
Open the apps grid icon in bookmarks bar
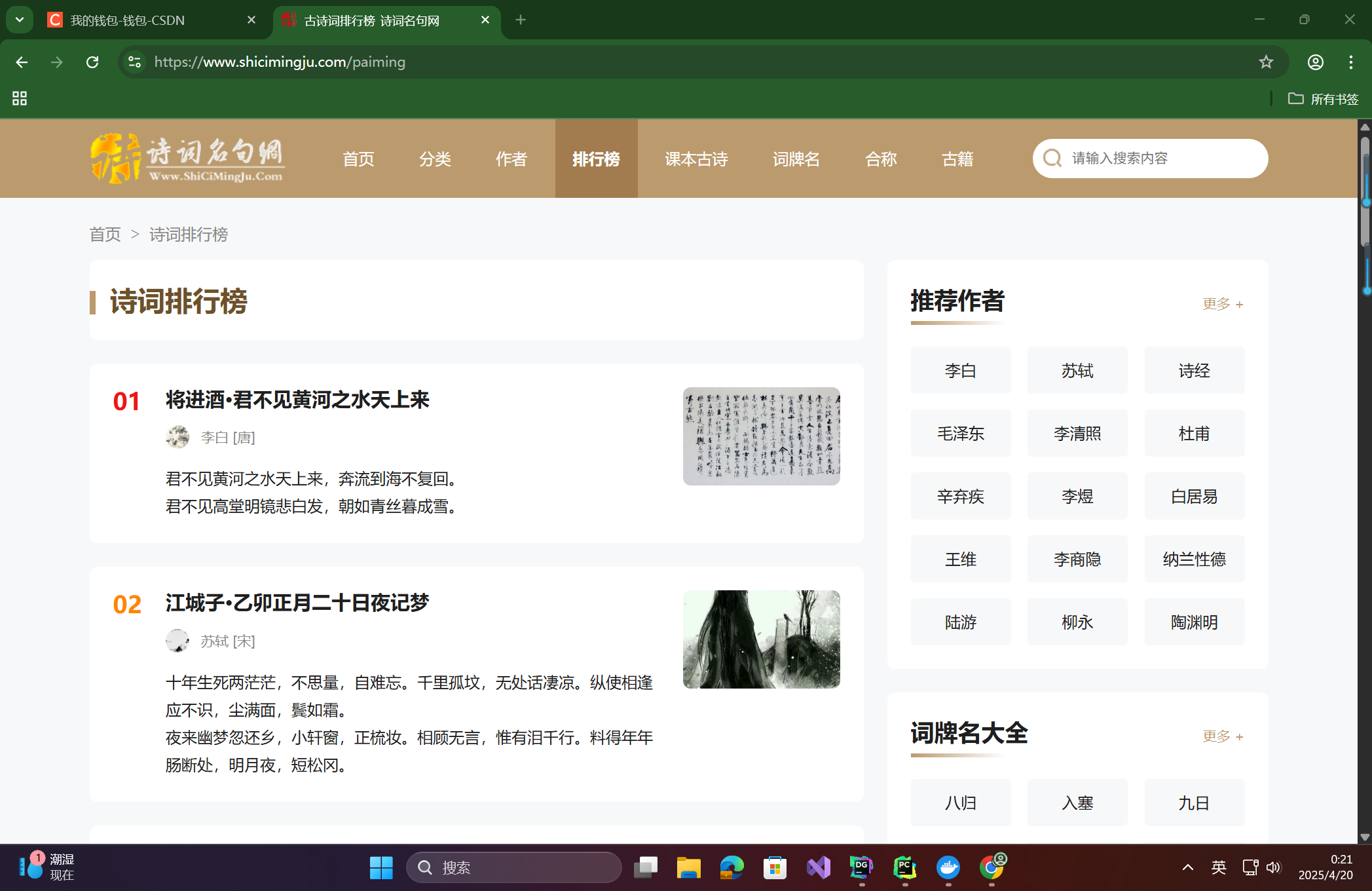click(20, 98)
